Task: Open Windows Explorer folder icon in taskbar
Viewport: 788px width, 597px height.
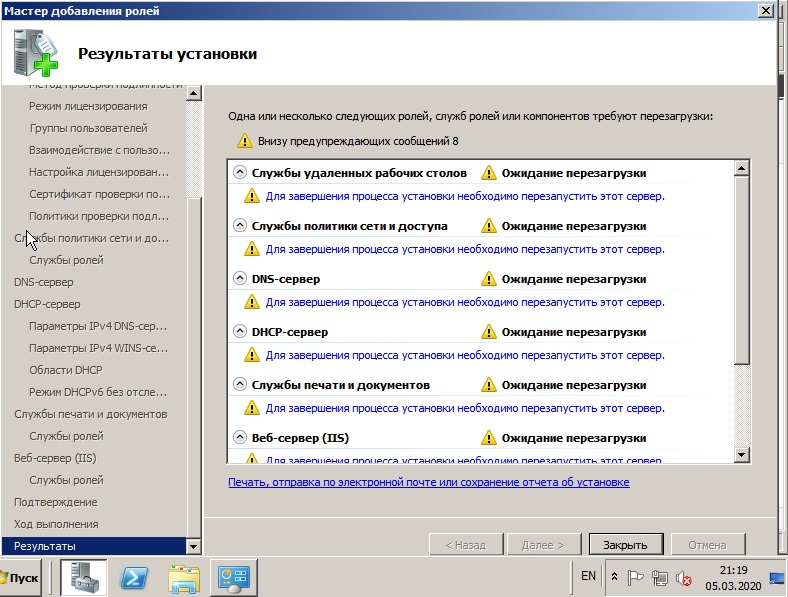Action: click(x=184, y=578)
